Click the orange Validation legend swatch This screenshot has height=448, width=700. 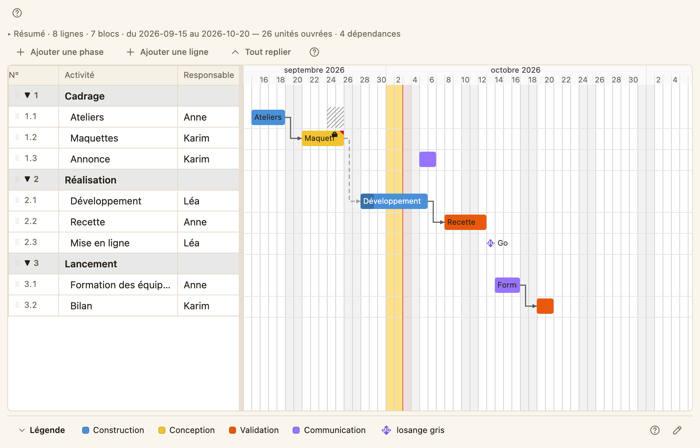(x=232, y=430)
